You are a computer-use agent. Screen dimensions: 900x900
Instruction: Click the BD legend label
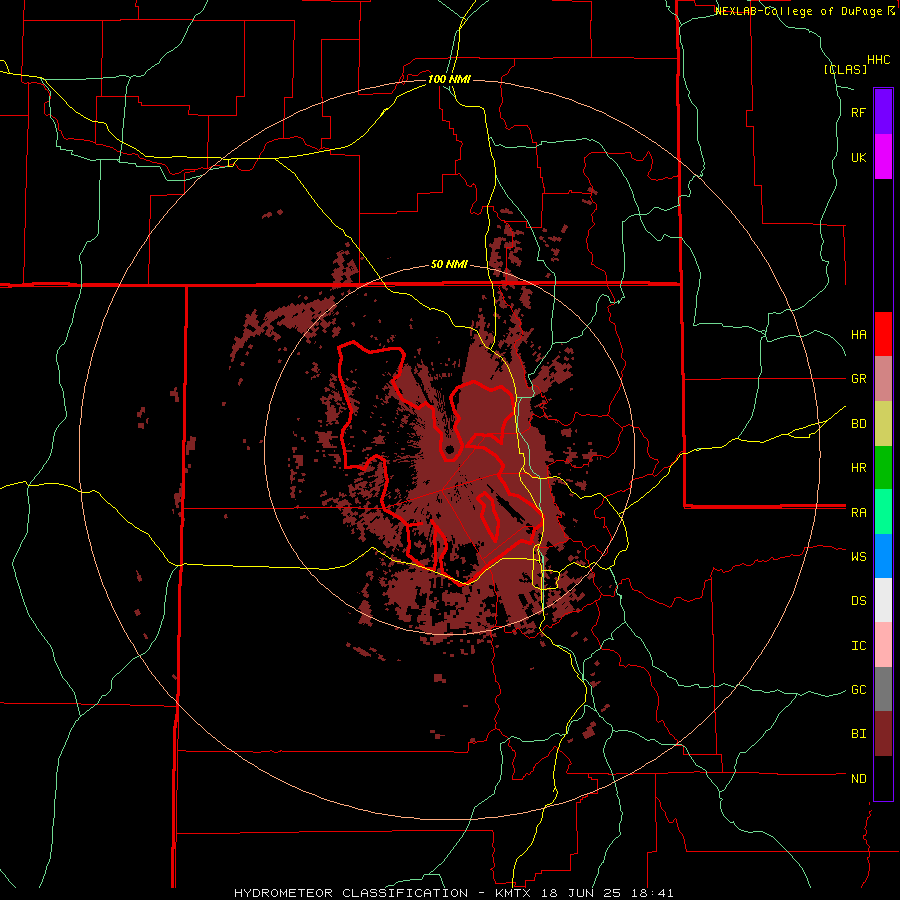click(x=858, y=424)
